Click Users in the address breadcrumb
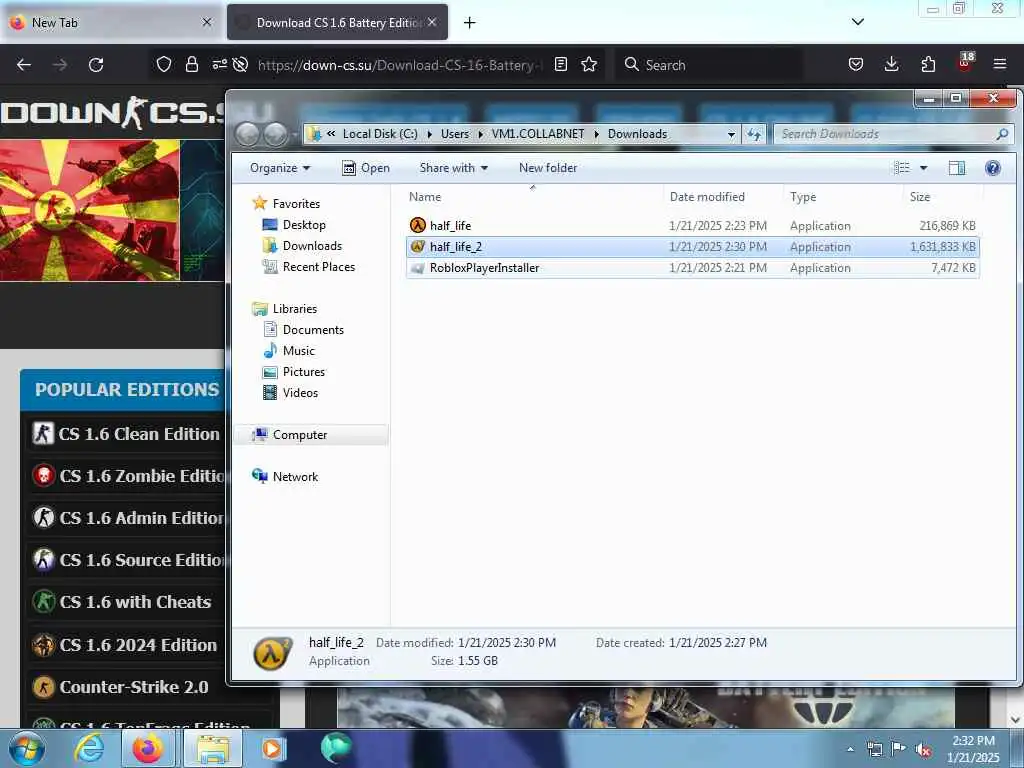1024x768 pixels. coord(455,134)
